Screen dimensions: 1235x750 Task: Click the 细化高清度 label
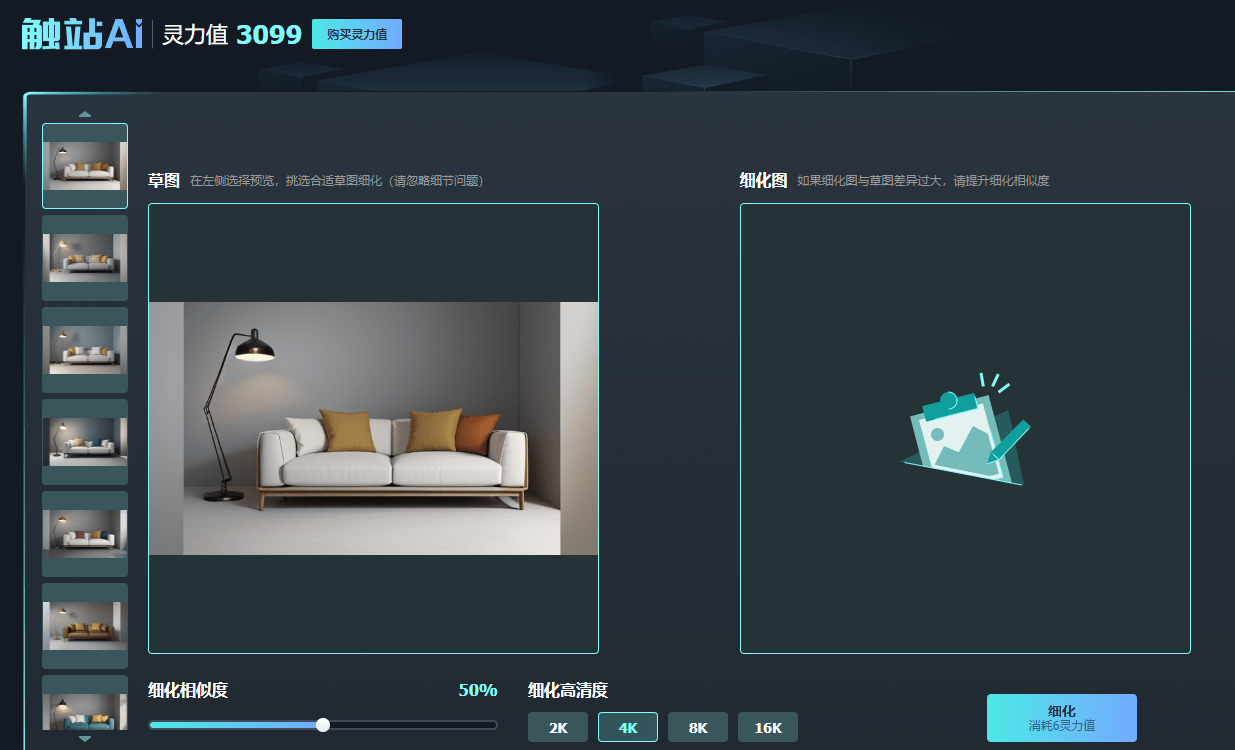click(568, 690)
